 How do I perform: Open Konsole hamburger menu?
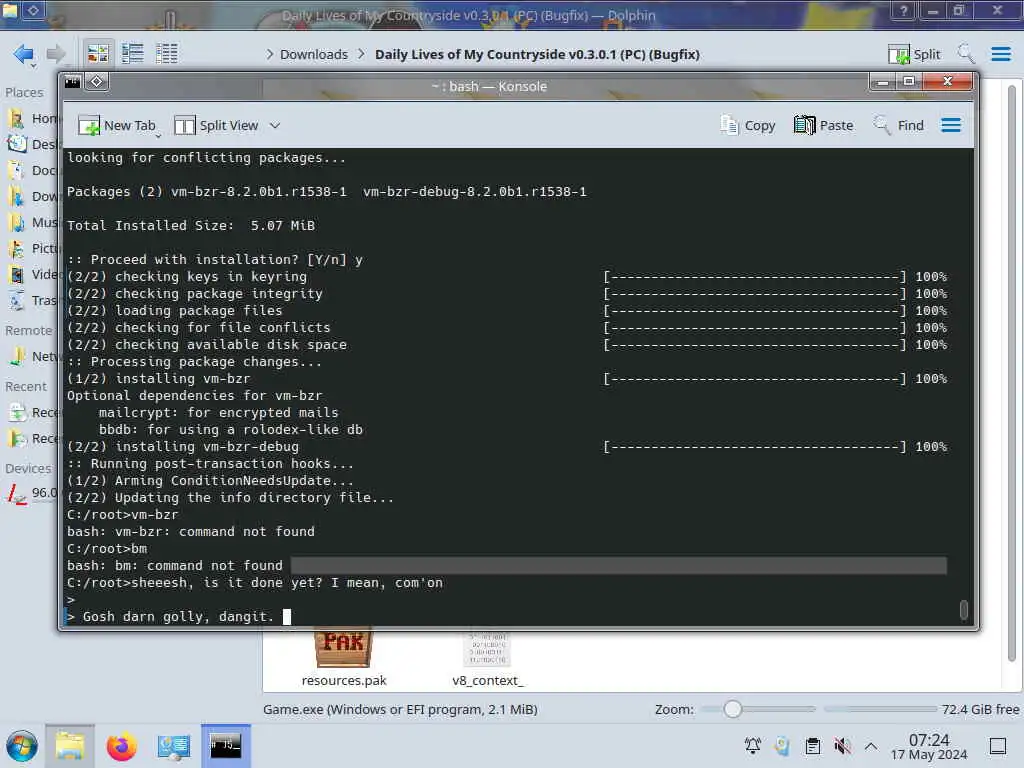pyautogui.click(x=951, y=125)
